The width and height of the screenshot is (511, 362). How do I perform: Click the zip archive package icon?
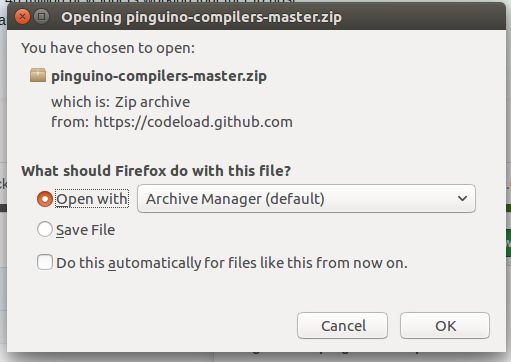pos(38,75)
